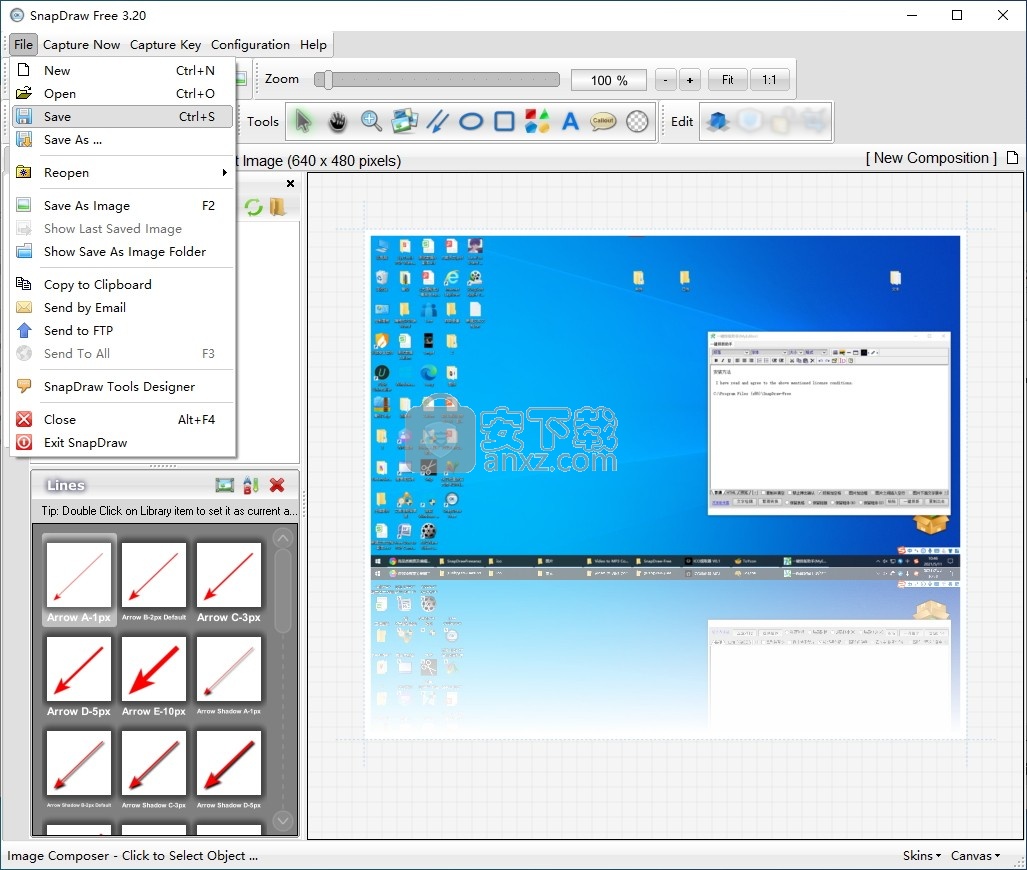Image resolution: width=1027 pixels, height=870 pixels.
Task: Click the 1:1 zoom button
Action: tap(769, 80)
